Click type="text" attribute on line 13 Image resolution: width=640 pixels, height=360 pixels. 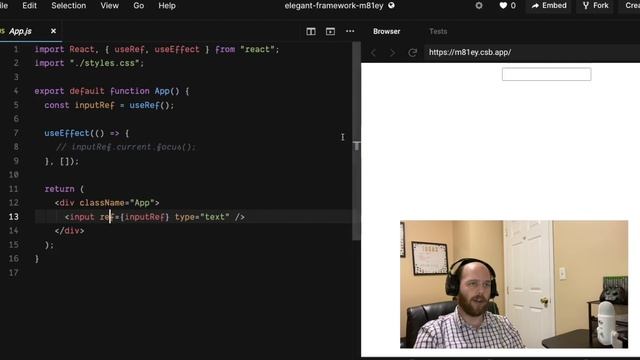pyautogui.click(x=202, y=217)
